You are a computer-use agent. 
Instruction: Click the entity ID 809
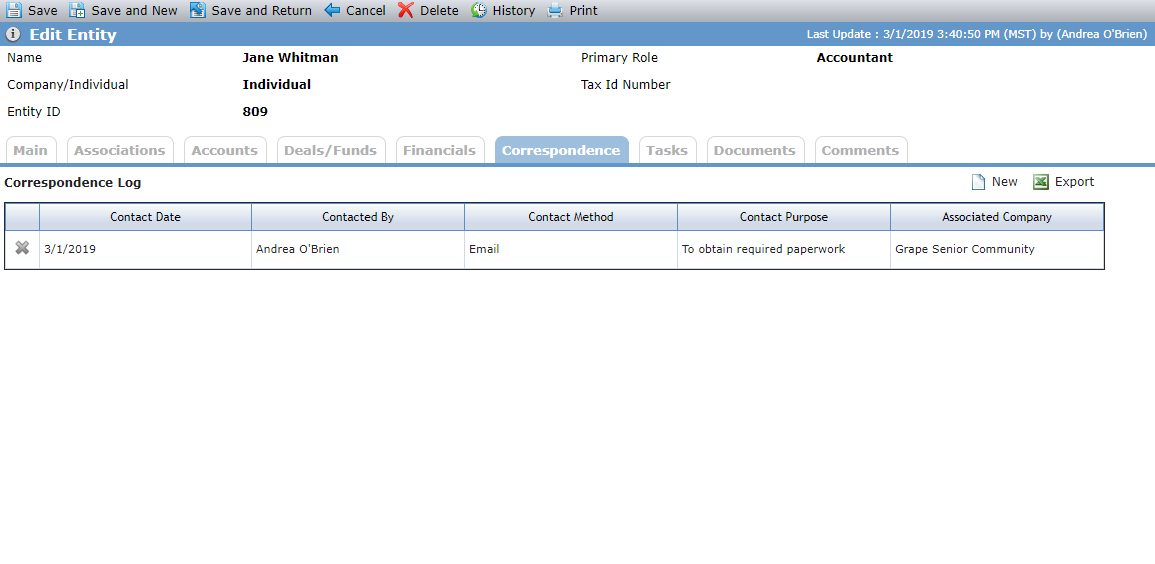(255, 112)
